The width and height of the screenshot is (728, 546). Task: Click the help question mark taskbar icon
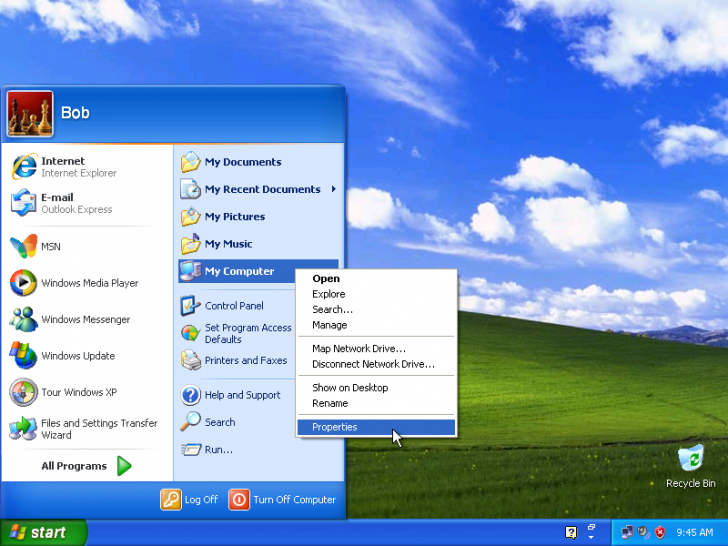click(x=571, y=533)
